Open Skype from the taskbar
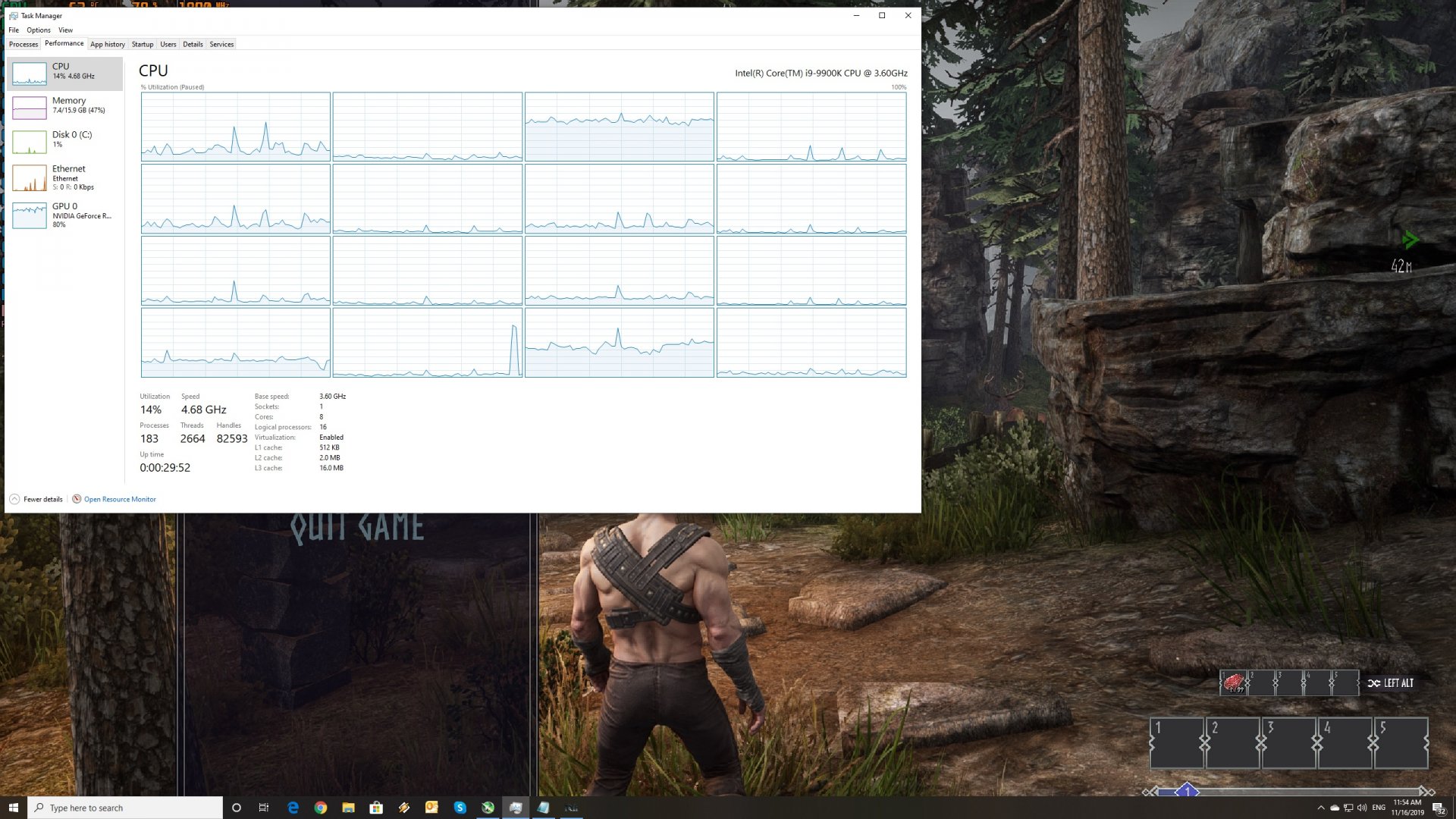The image size is (1456, 819). click(460, 808)
